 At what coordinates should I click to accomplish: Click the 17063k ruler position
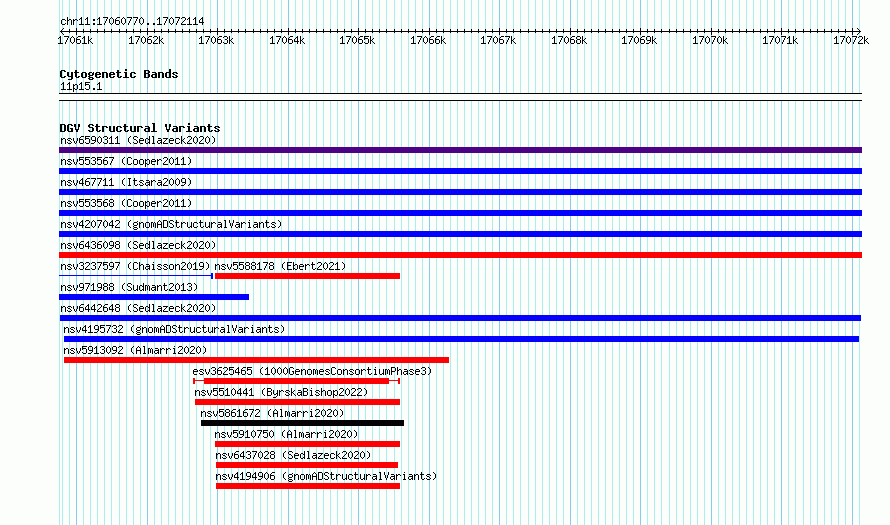coord(216,40)
